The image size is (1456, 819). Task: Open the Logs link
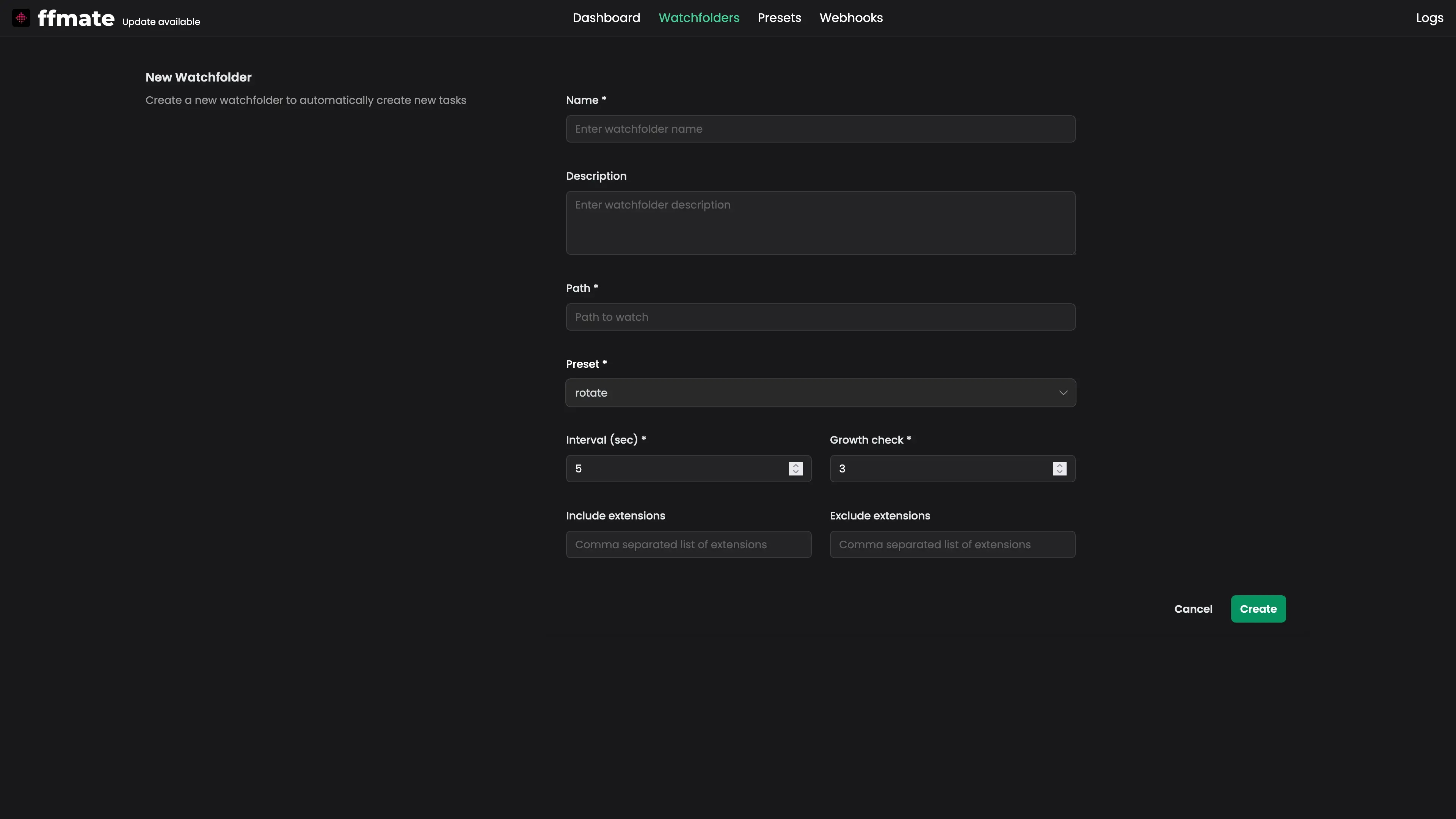pyautogui.click(x=1429, y=18)
